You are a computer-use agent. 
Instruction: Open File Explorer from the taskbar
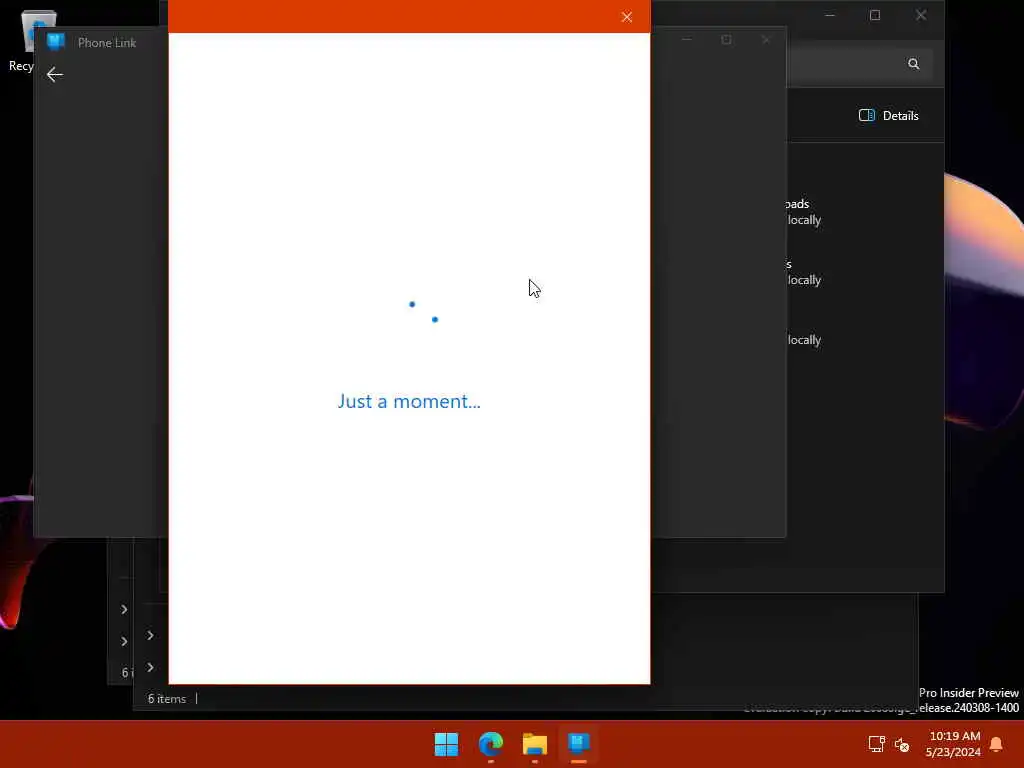(x=534, y=744)
